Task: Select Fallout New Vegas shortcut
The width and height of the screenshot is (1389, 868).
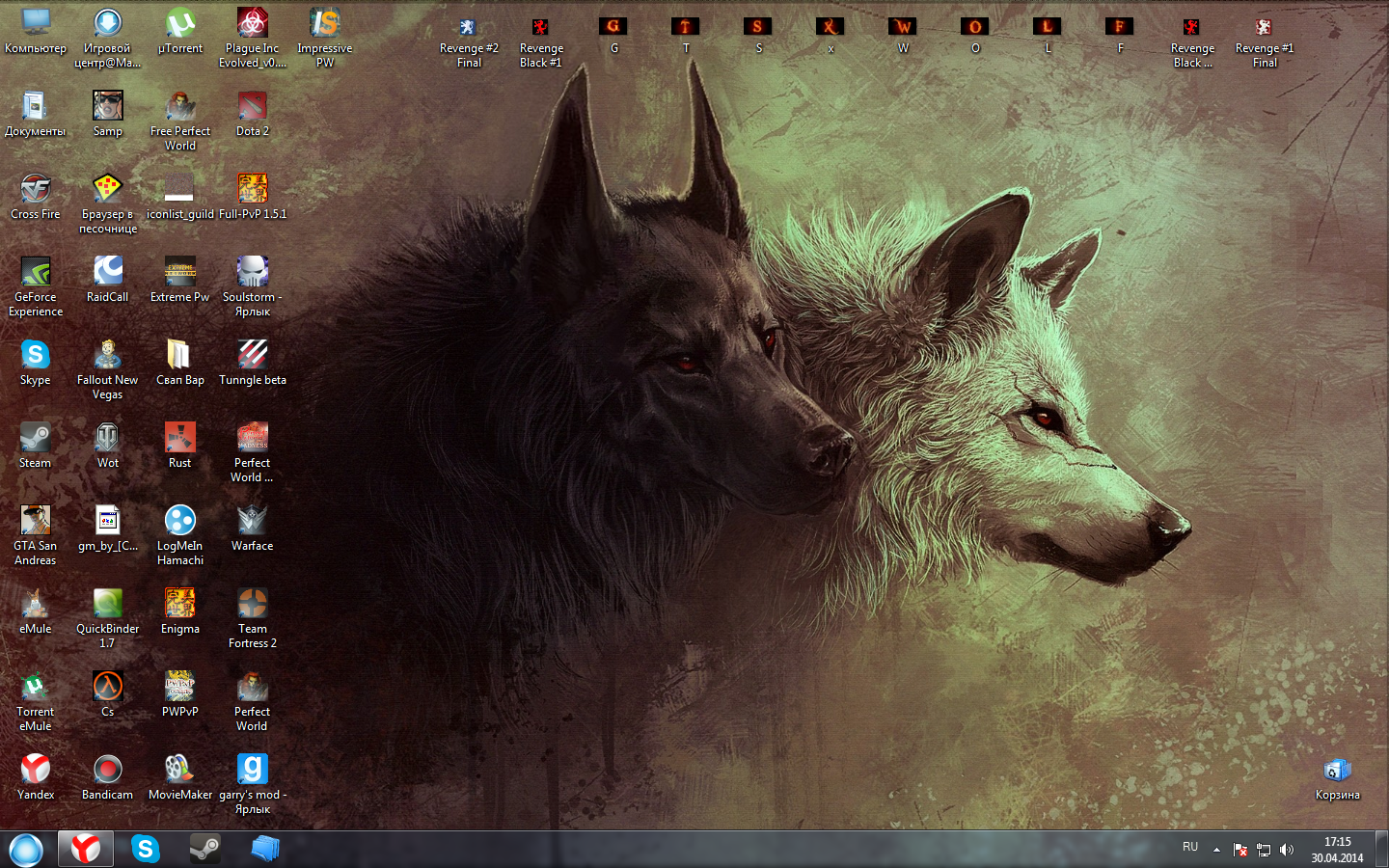Action: click(x=108, y=368)
